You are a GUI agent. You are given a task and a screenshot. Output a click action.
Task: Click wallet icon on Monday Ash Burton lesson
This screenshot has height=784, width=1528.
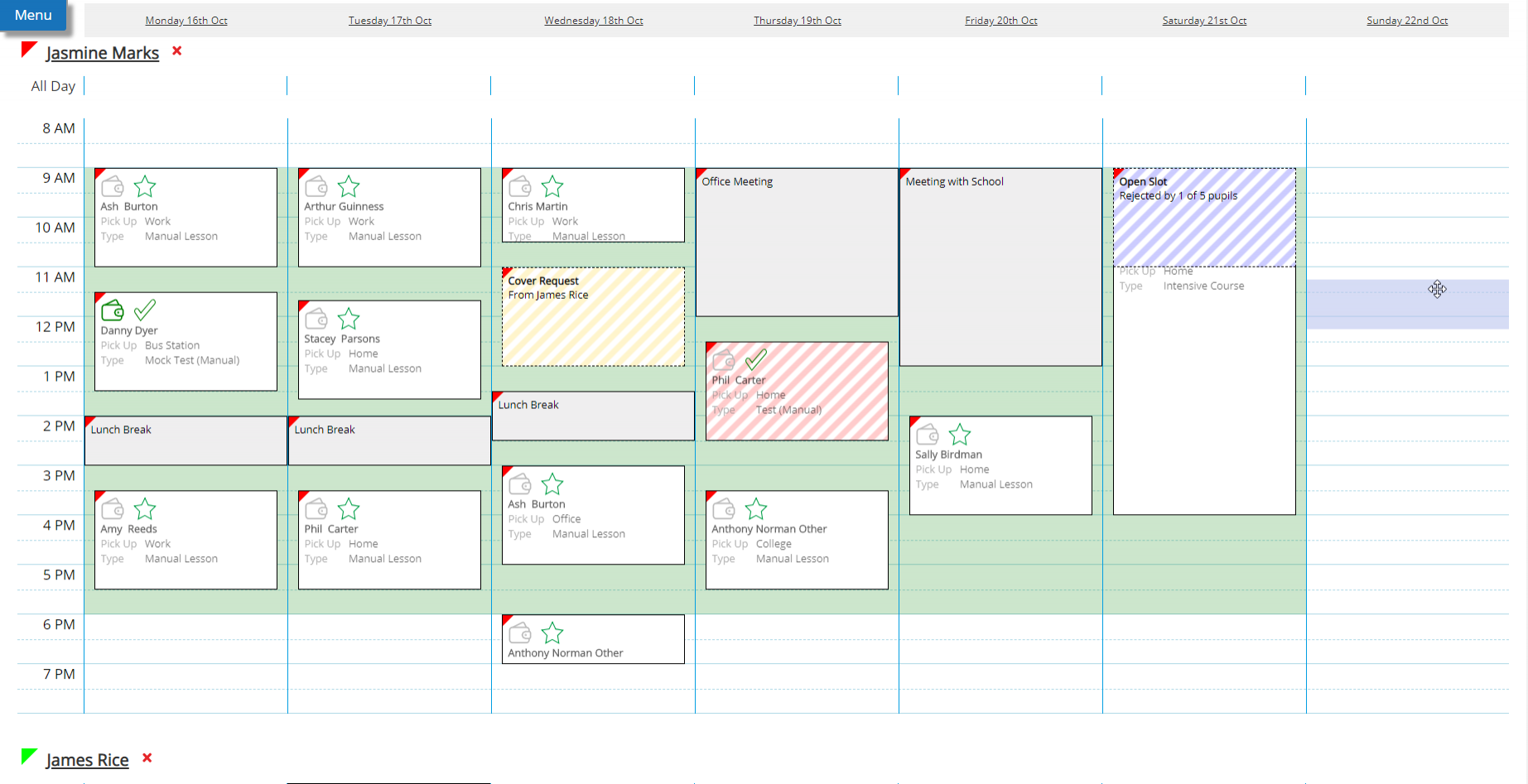click(113, 186)
